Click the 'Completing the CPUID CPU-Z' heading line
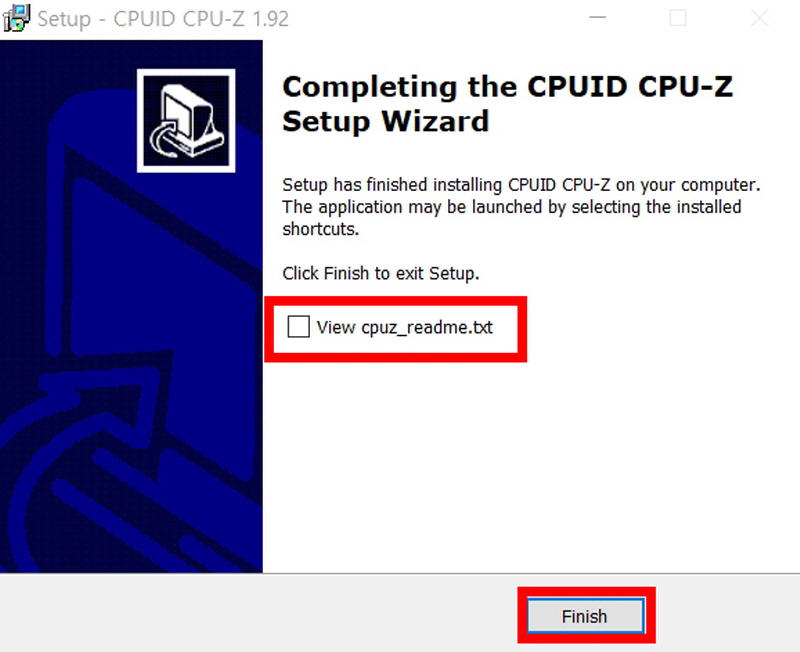This screenshot has height=652, width=800. point(507,86)
